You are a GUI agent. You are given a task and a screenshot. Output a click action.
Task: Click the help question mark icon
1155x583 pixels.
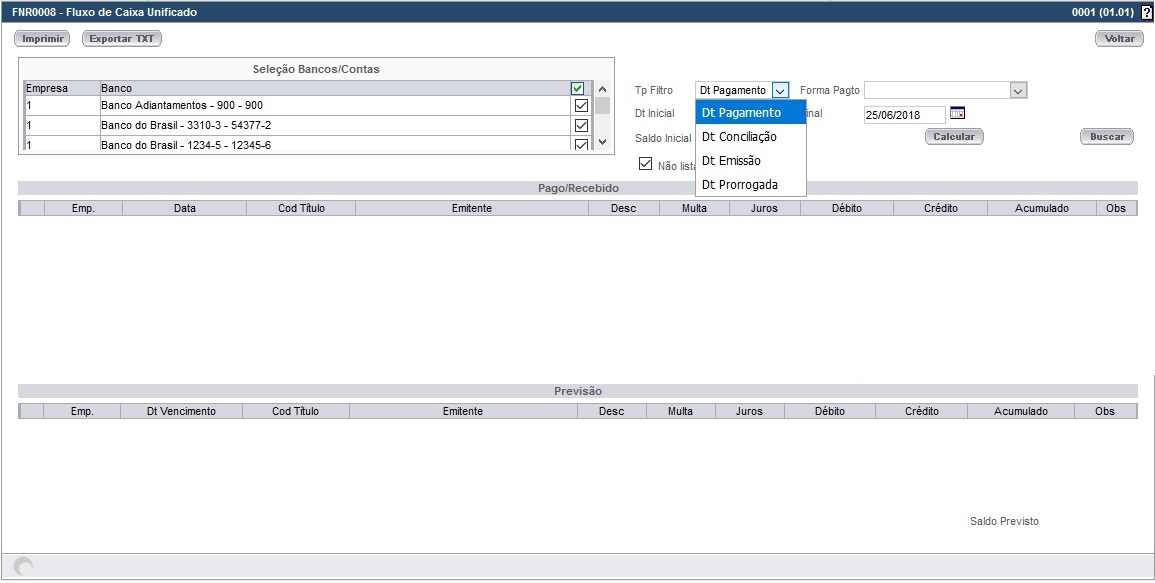click(1146, 13)
